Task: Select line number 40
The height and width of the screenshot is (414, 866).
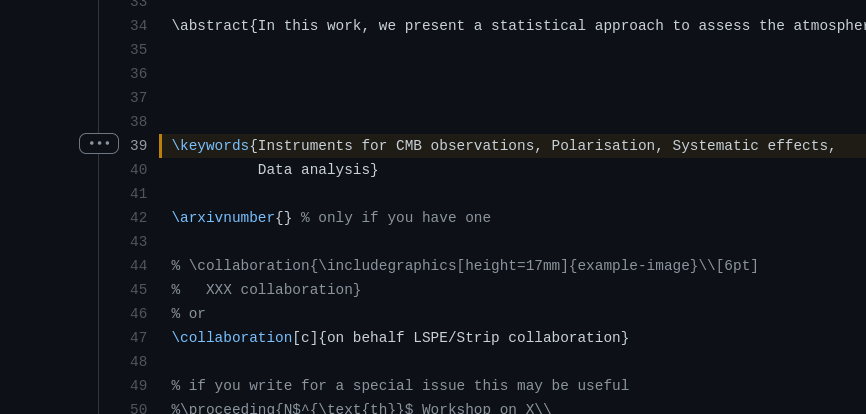Action: 138,170
